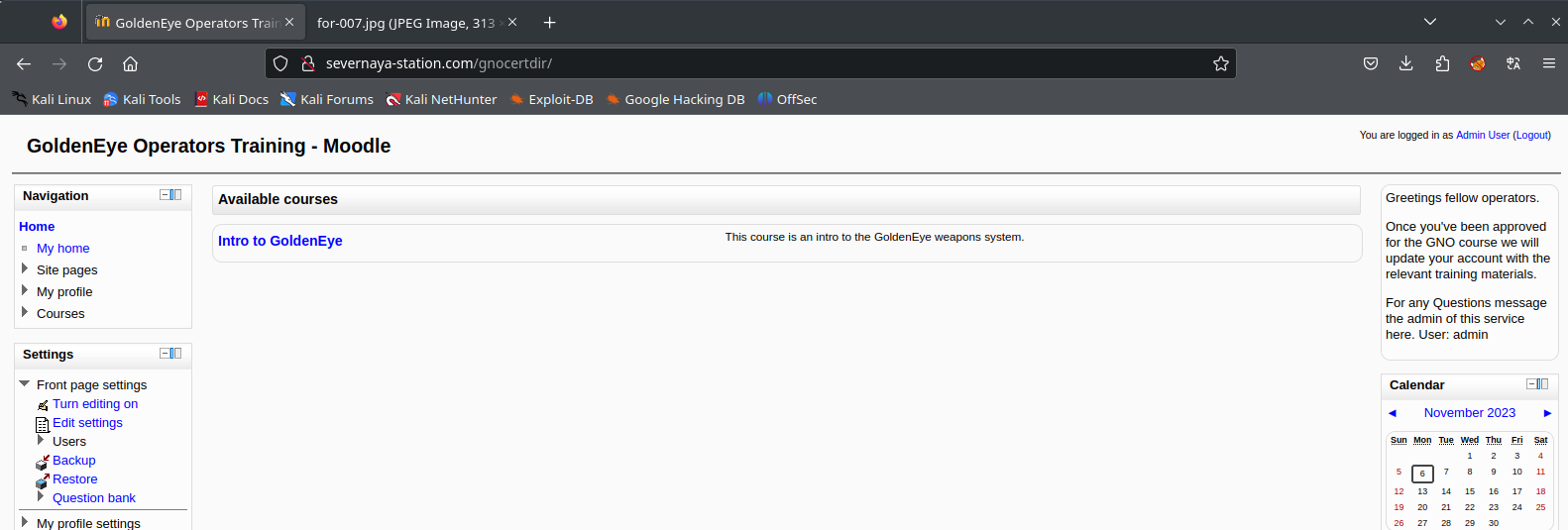Collapse the Front page settings section
The width and height of the screenshot is (1568, 530).
click(x=25, y=383)
